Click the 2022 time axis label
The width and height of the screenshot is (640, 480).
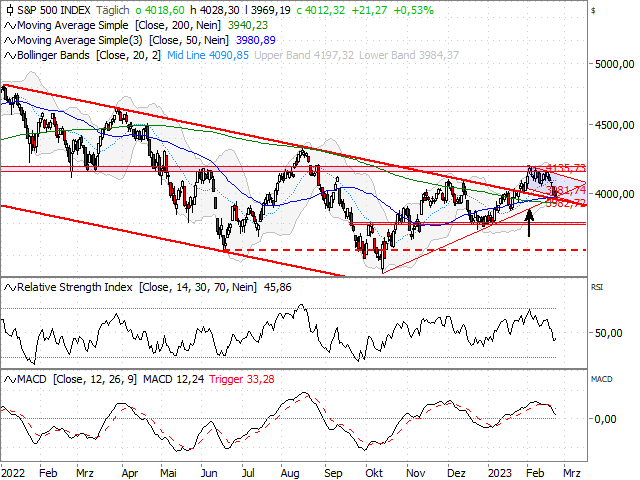13,473
